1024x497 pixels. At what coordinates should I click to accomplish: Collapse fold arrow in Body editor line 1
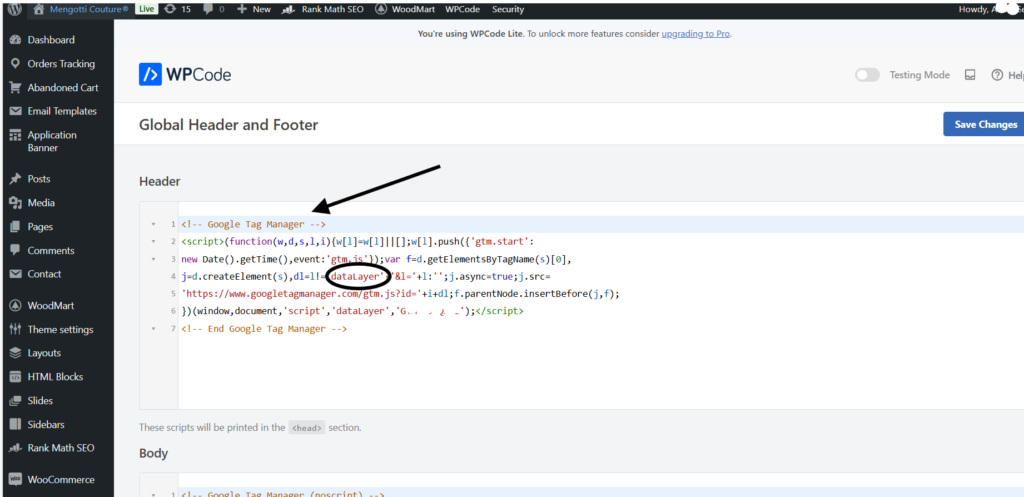[x=153, y=494]
